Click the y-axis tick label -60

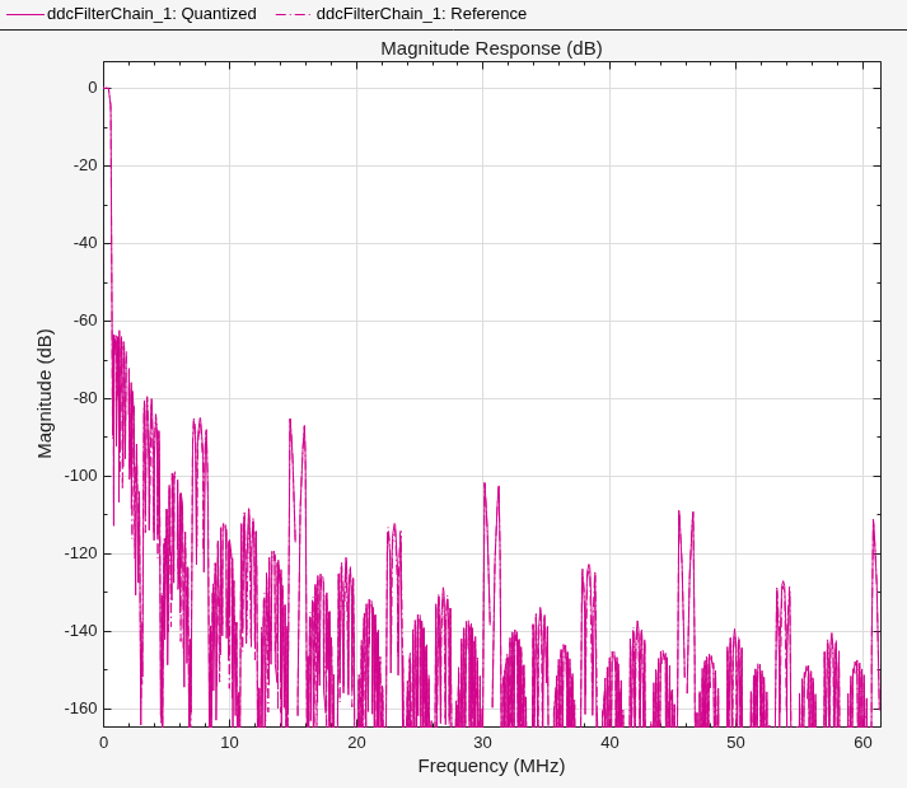(85, 321)
